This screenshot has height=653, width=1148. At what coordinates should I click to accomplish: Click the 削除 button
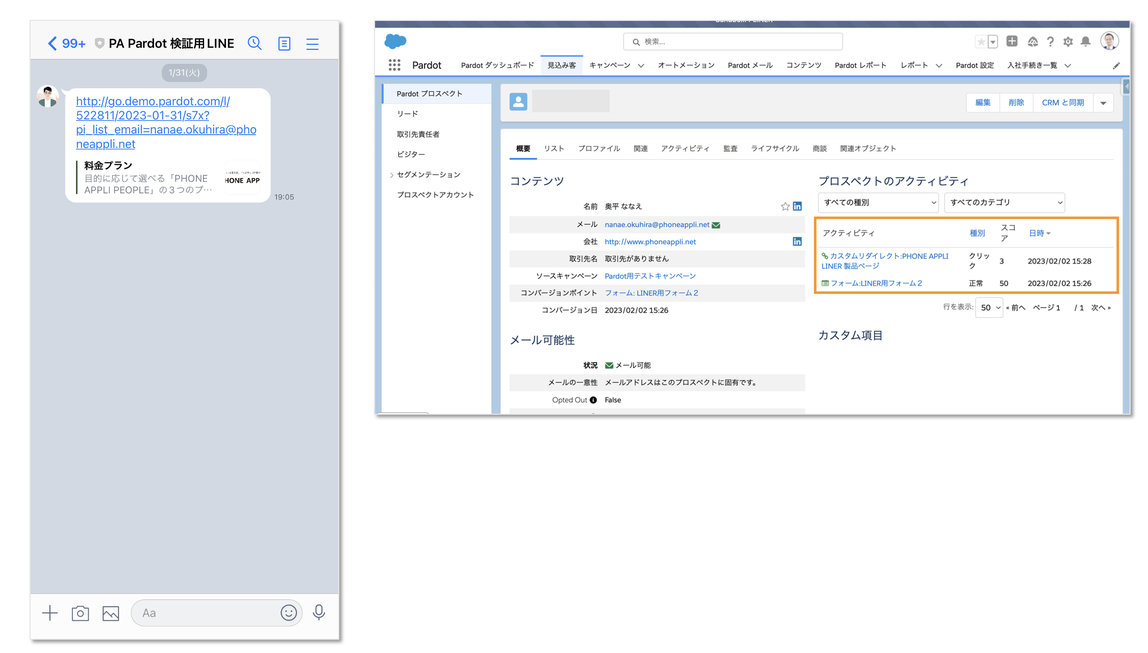click(1016, 102)
